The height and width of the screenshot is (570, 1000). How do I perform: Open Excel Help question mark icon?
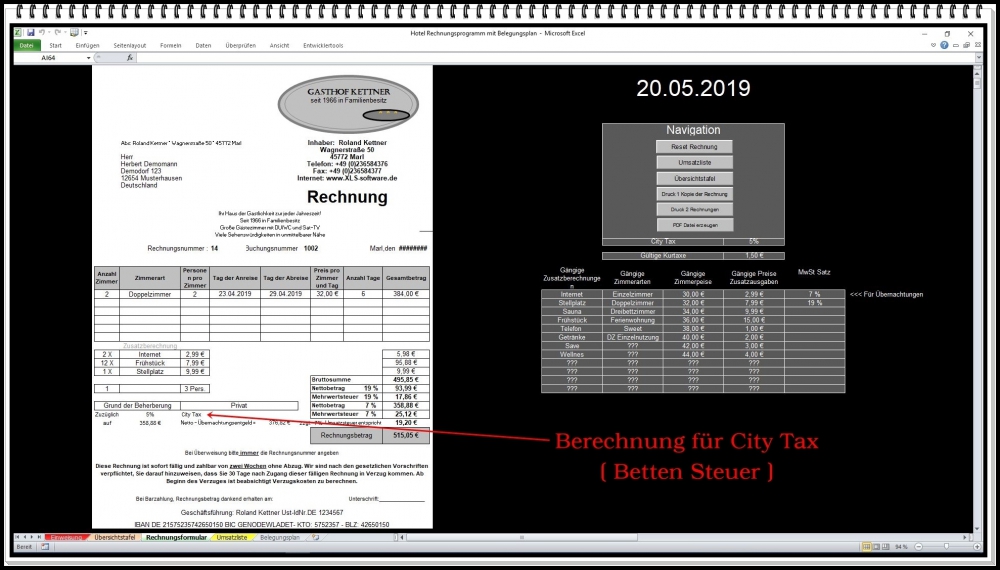click(946, 45)
